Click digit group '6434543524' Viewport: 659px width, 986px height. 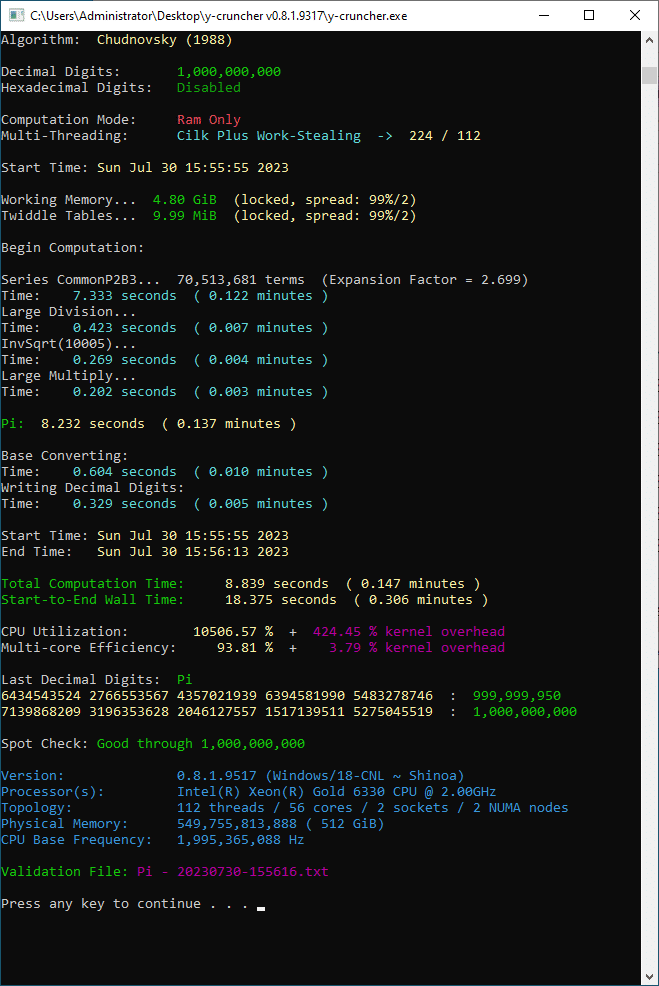pos(41,696)
